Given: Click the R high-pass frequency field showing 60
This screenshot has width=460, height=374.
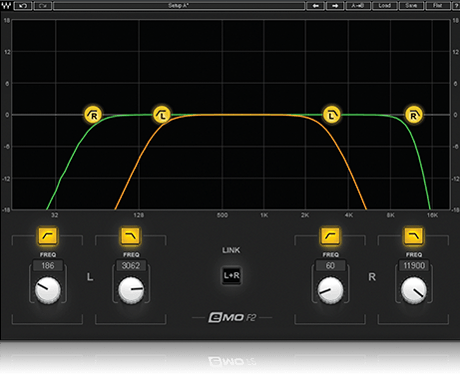Looking at the screenshot, I should click(x=330, y=266).
